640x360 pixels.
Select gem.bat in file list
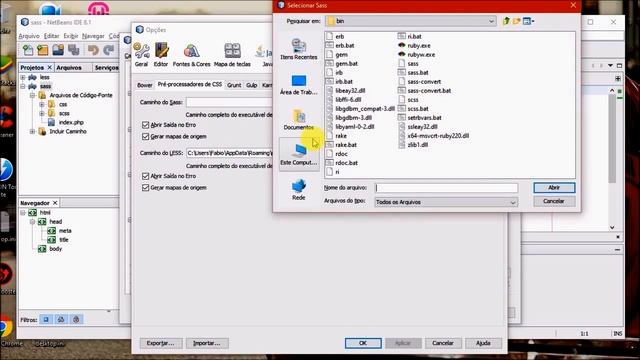(x=342, y=63)
